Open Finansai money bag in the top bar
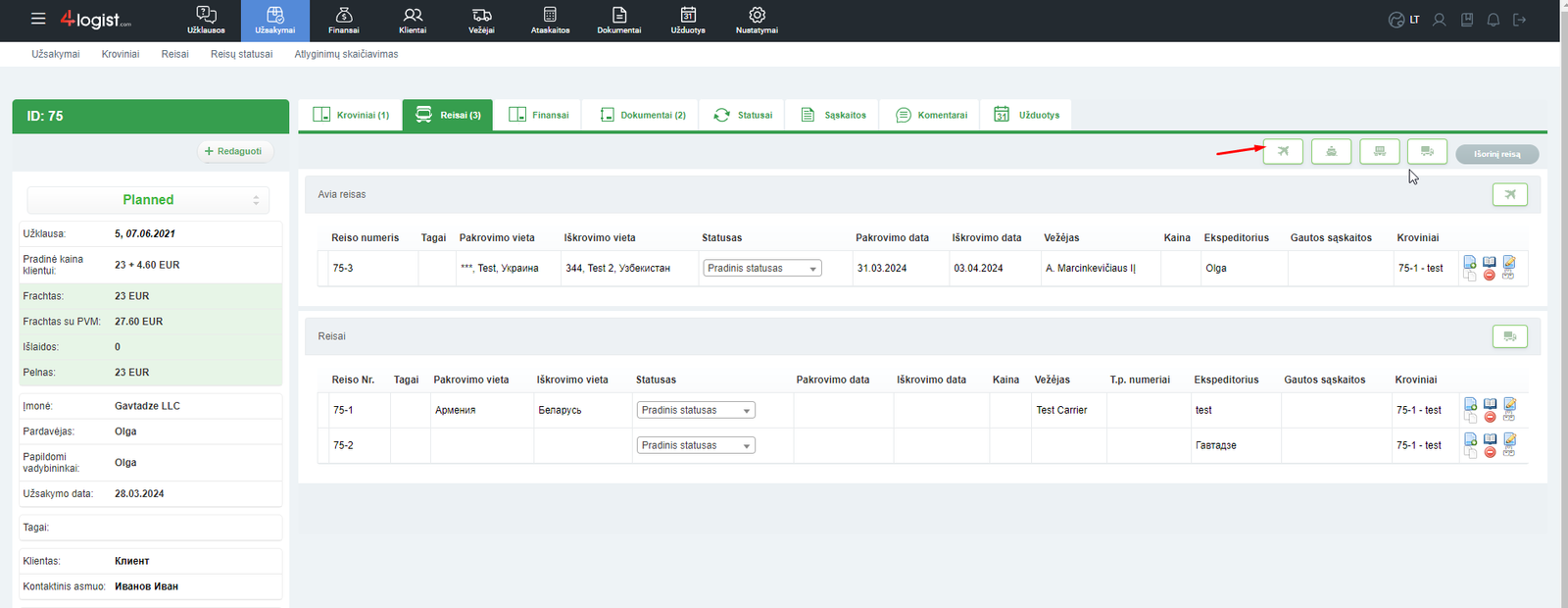 pos(344,21)
